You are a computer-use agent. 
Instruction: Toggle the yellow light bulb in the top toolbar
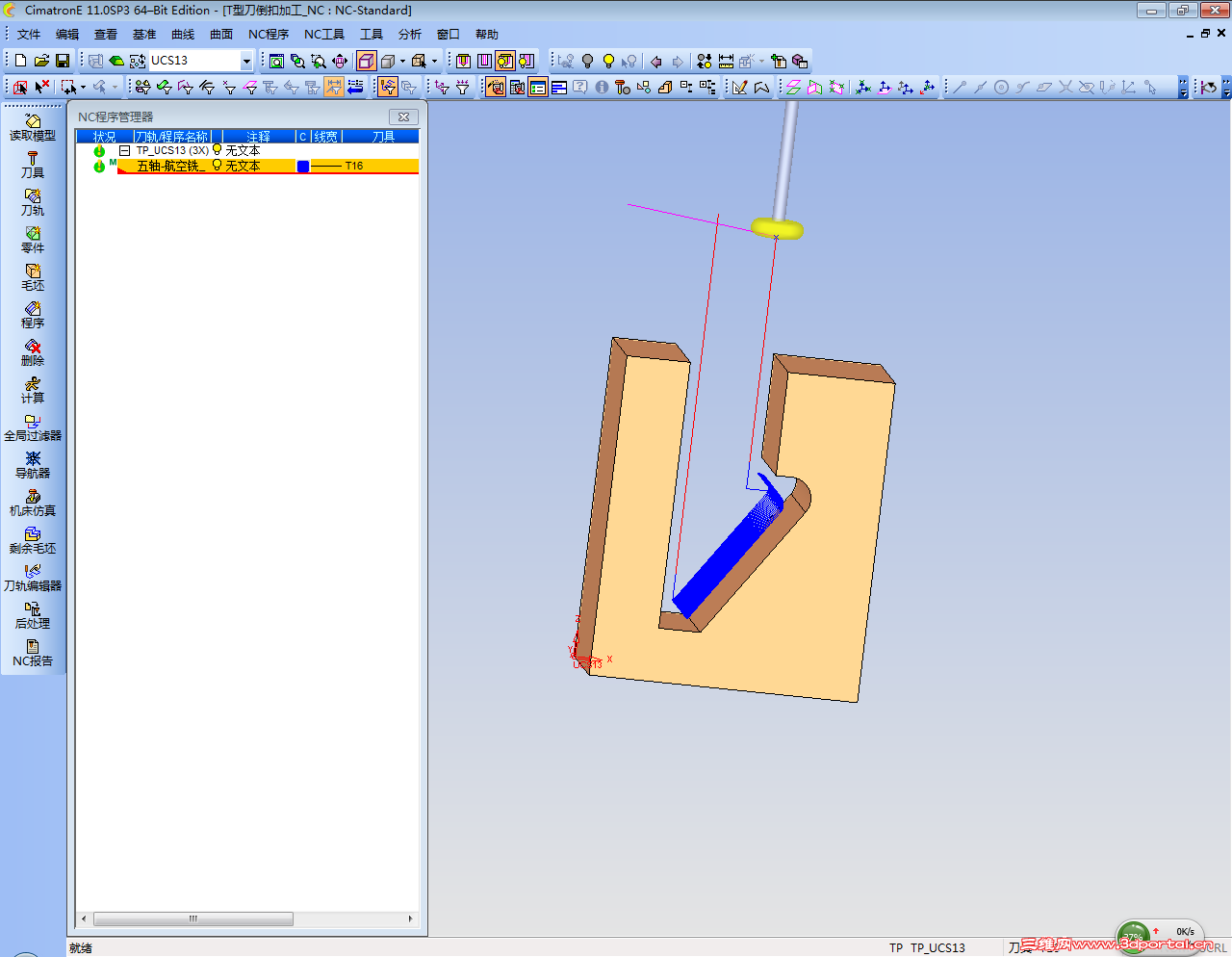(x=608, y=61)
